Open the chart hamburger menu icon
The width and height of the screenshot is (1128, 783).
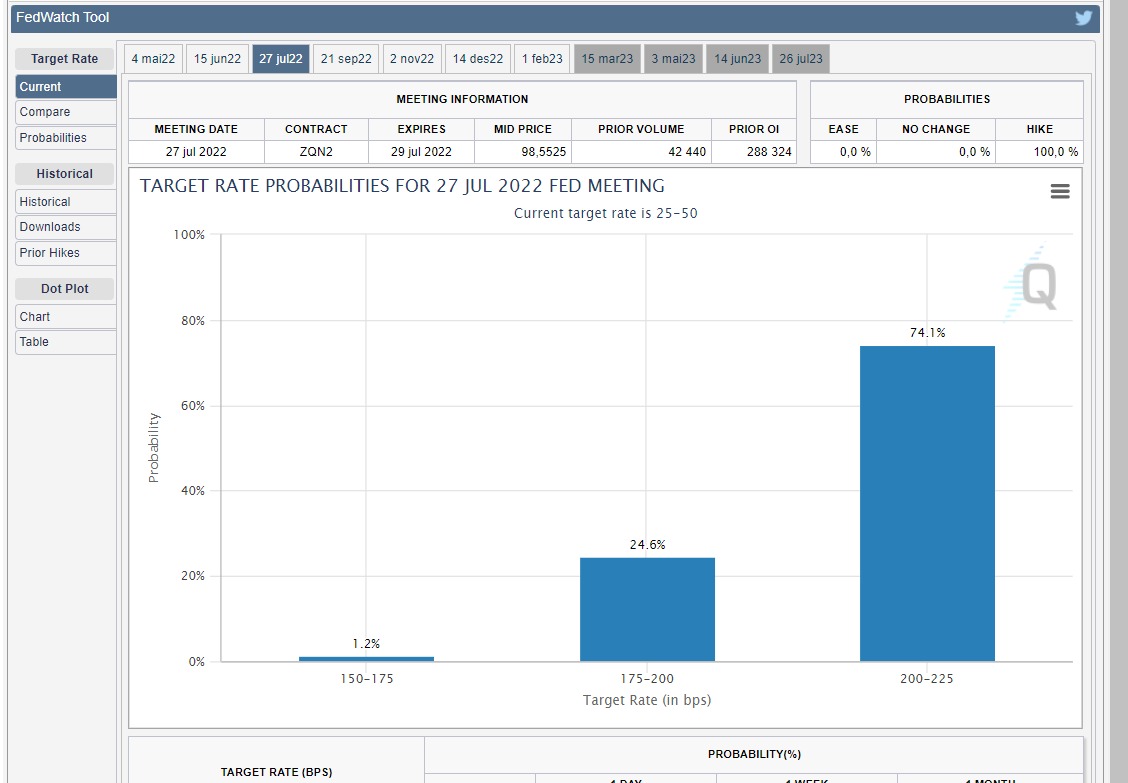[x=1060, y=191]
